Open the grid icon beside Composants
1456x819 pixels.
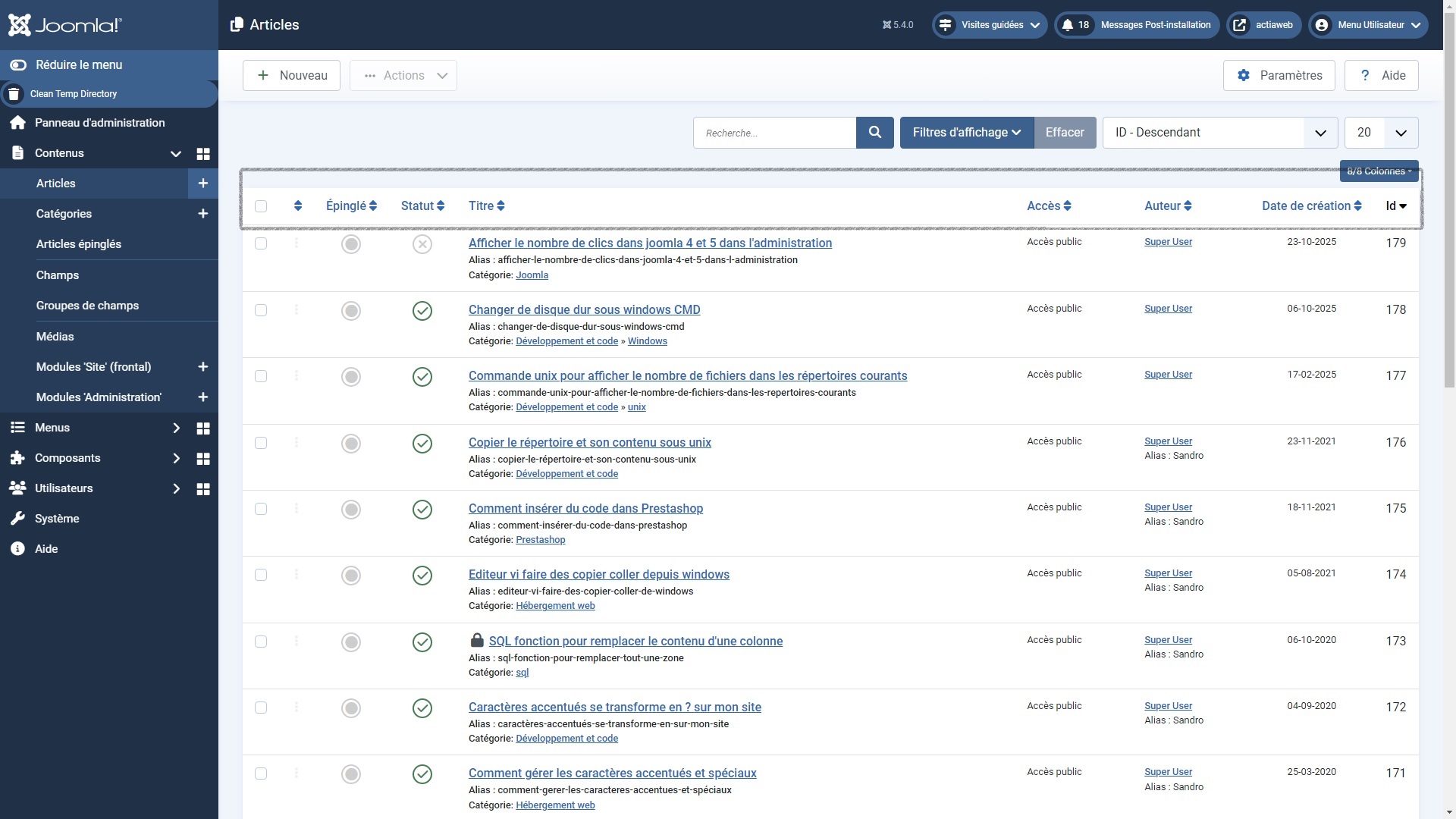click(x=203, y=458)
